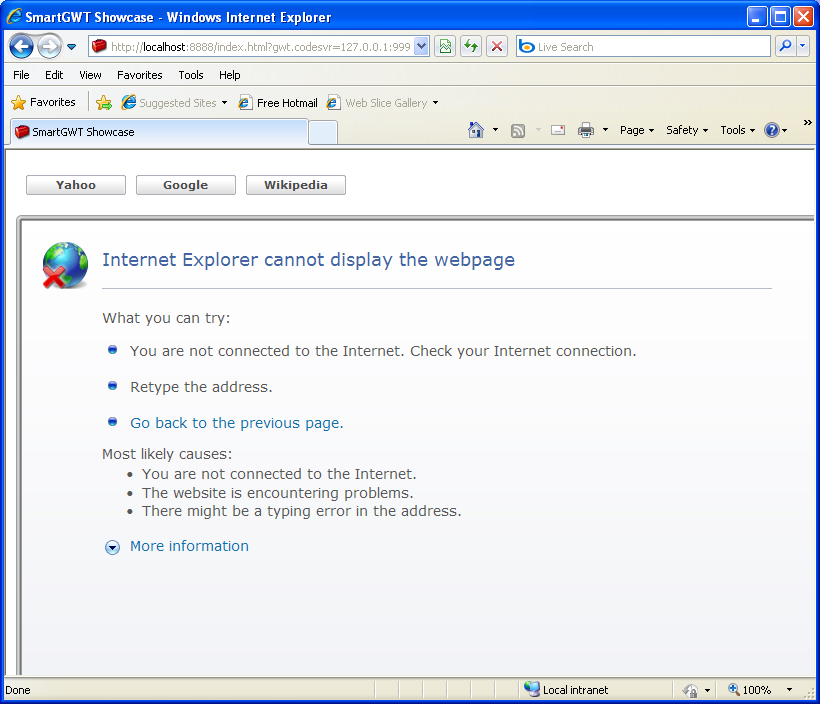820x704 pixels.
Task: Open the Favorites menu
Action: [140, 75]
